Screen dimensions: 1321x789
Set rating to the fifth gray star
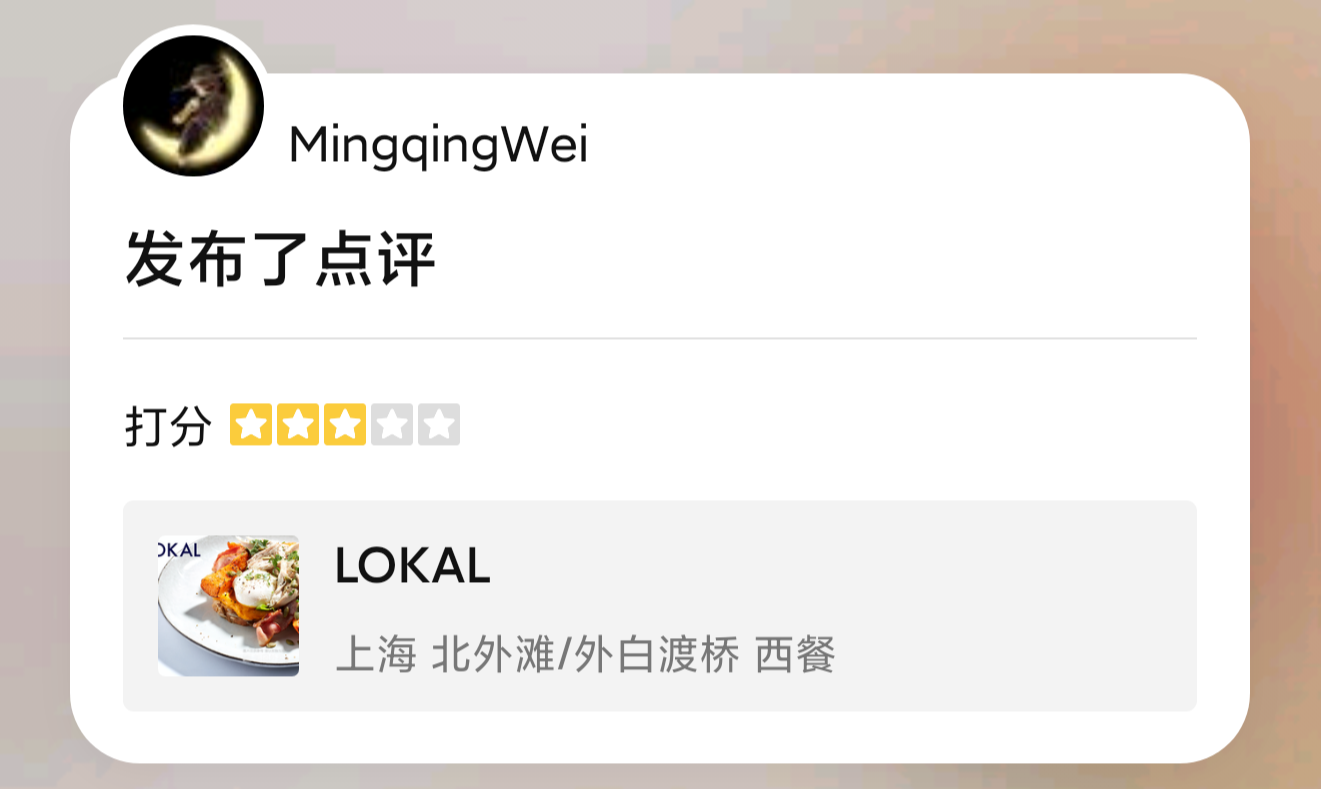[x=439, y=425]
